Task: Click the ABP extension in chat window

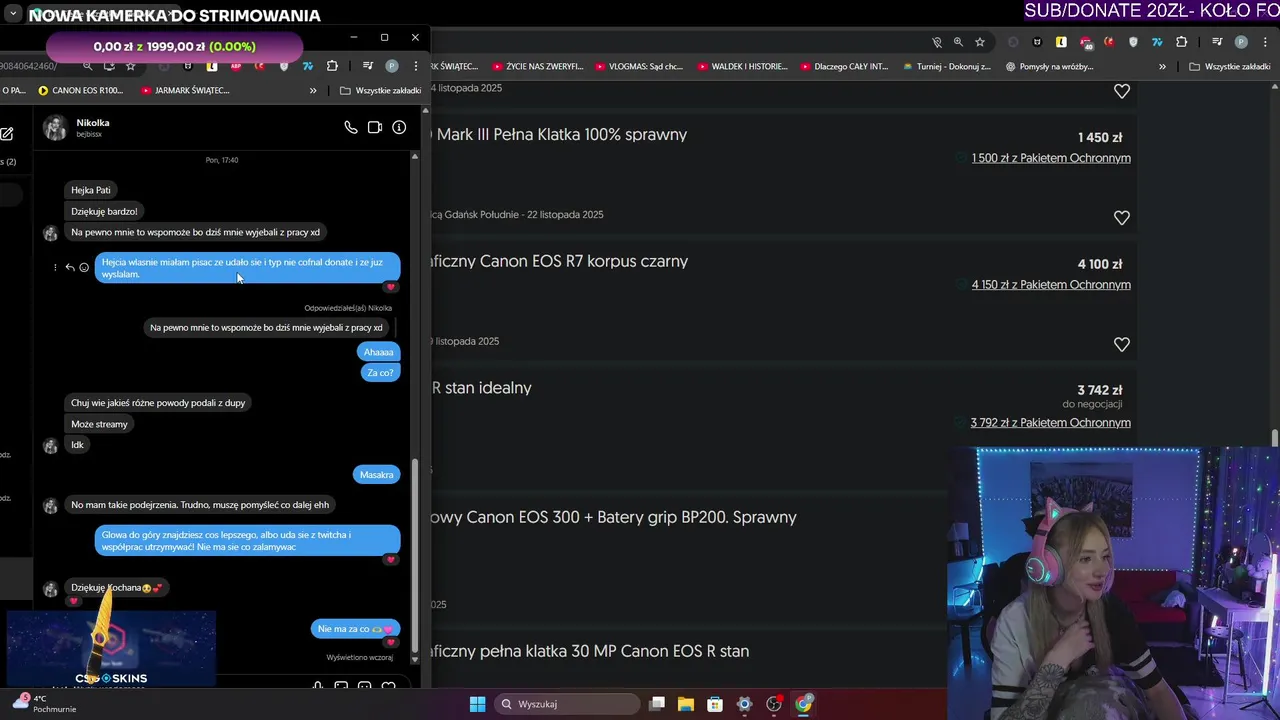Action: pos(236,66)
